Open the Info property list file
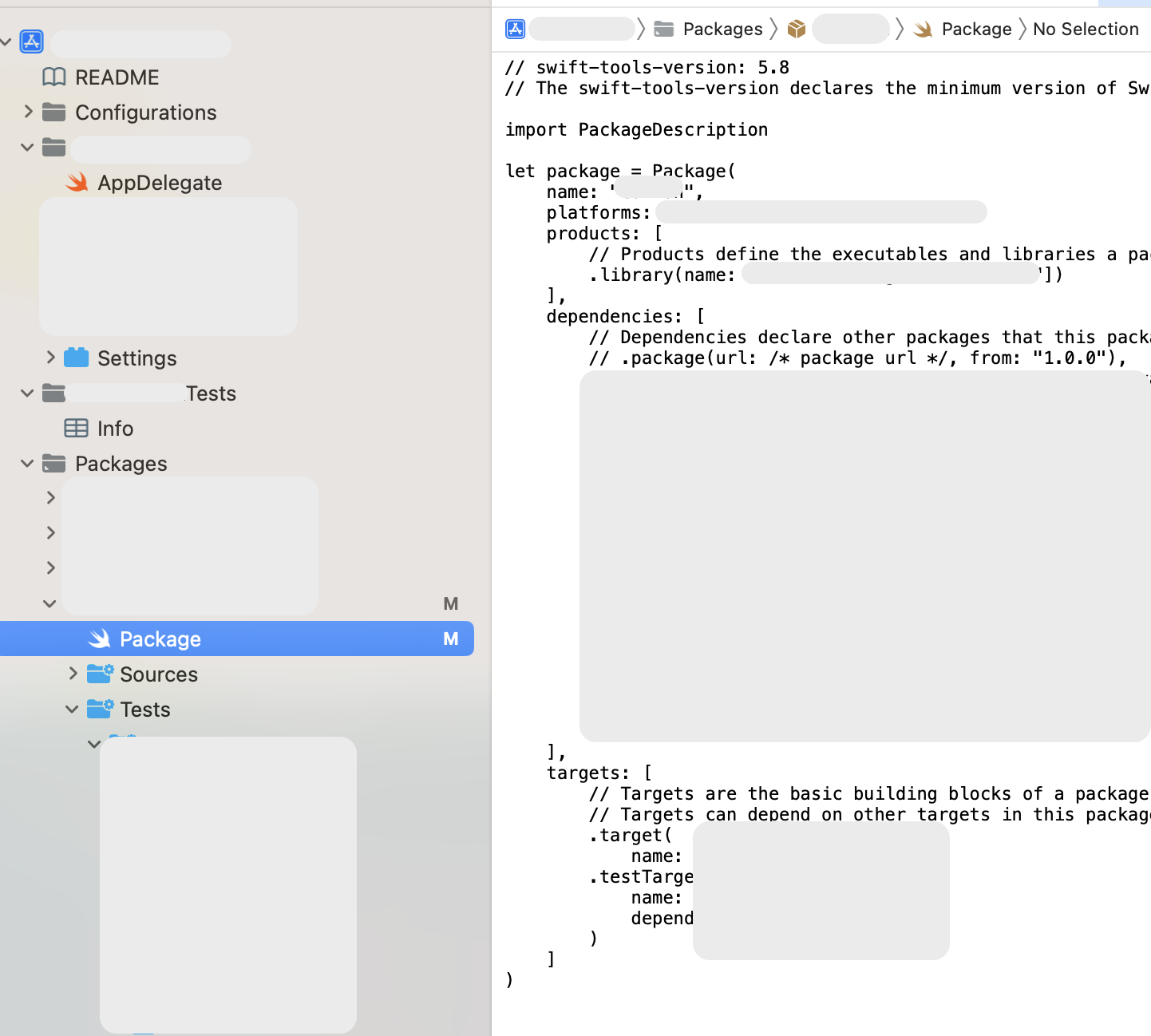Image resolution: width=1151 pixels, height=1036 pixels. click(x=114, y=428)
